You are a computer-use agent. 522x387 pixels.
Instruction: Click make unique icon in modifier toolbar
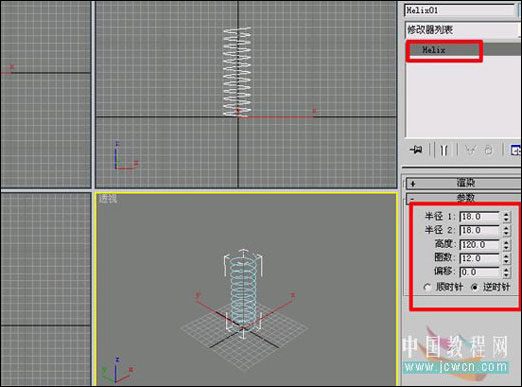(470, 150)
